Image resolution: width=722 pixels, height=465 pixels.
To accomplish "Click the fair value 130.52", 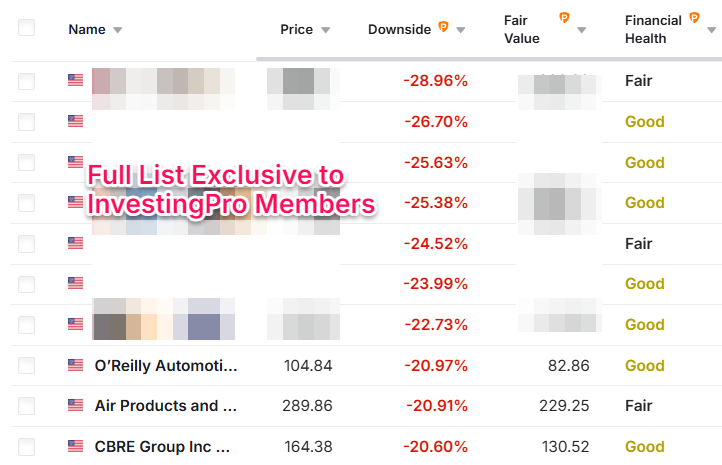I will 565,447.
